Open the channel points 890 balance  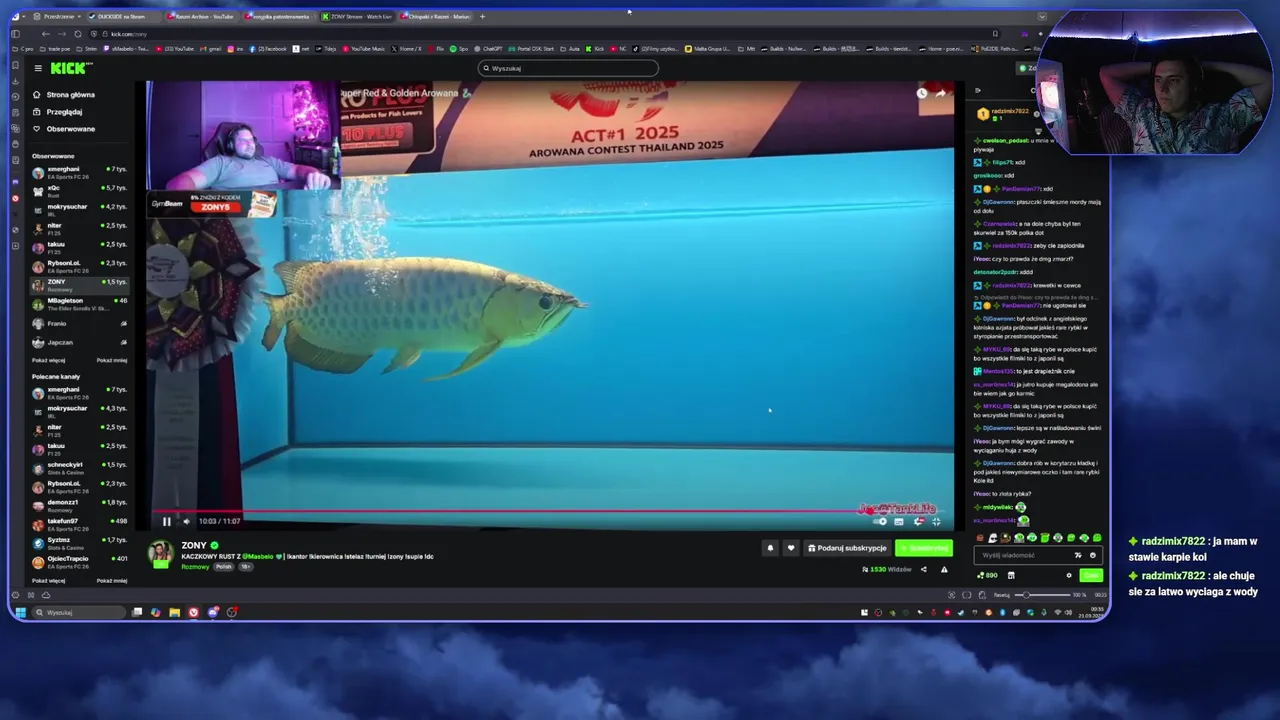[x=989, y=575]
